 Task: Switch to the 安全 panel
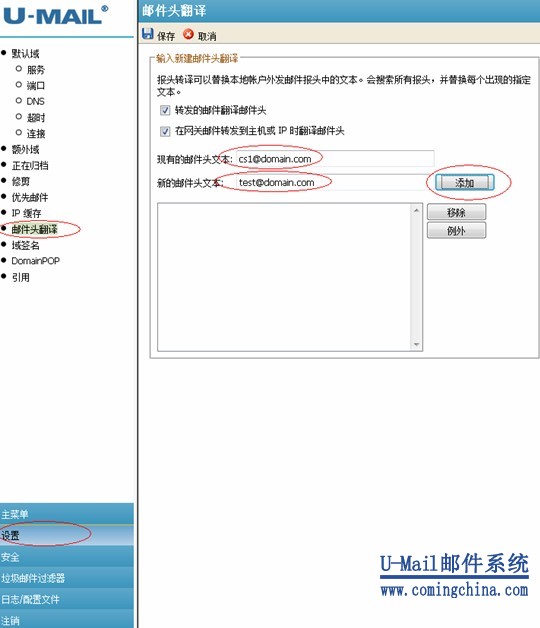point(67,557)
